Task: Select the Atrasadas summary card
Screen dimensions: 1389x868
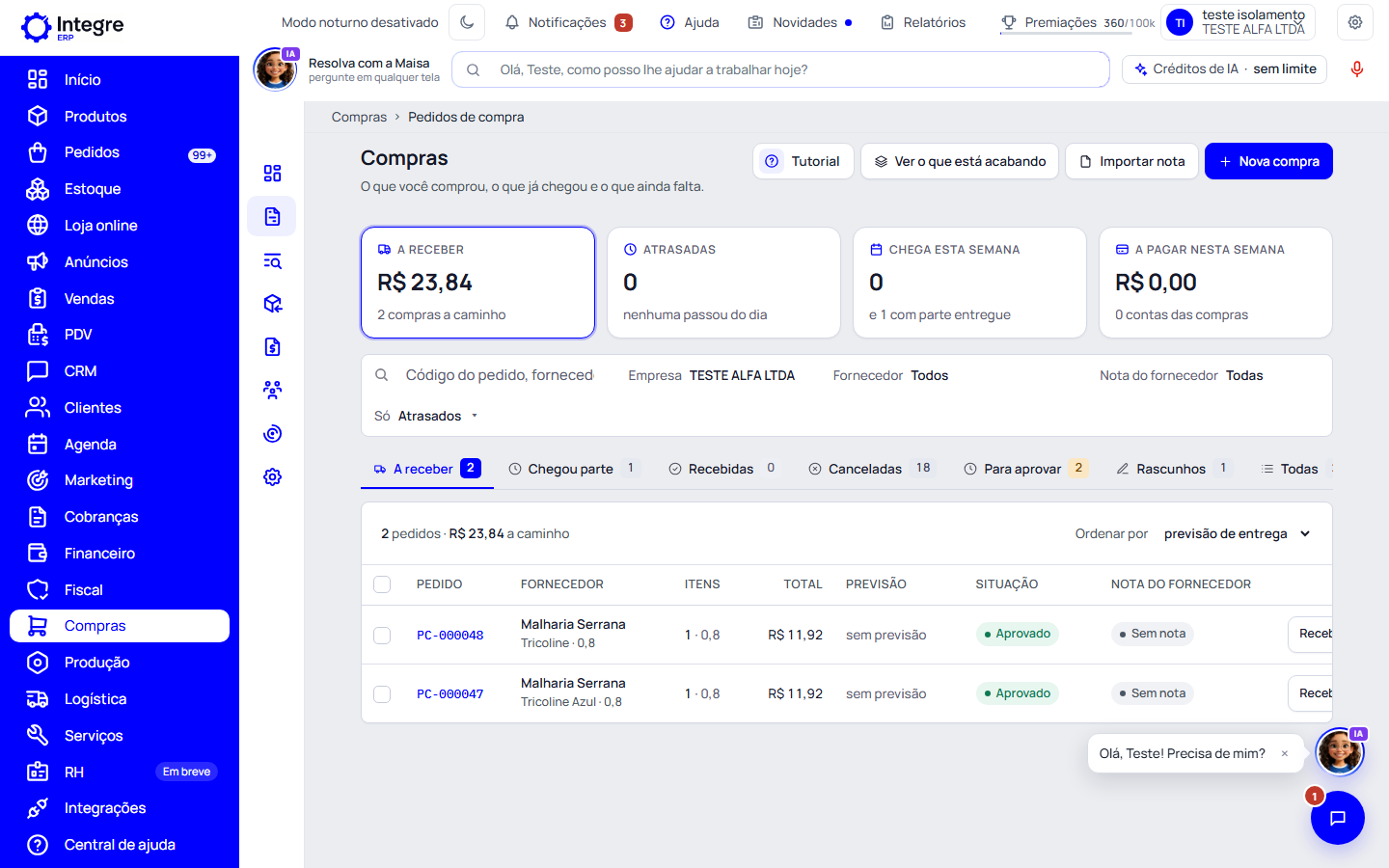Action: [723, 283]
